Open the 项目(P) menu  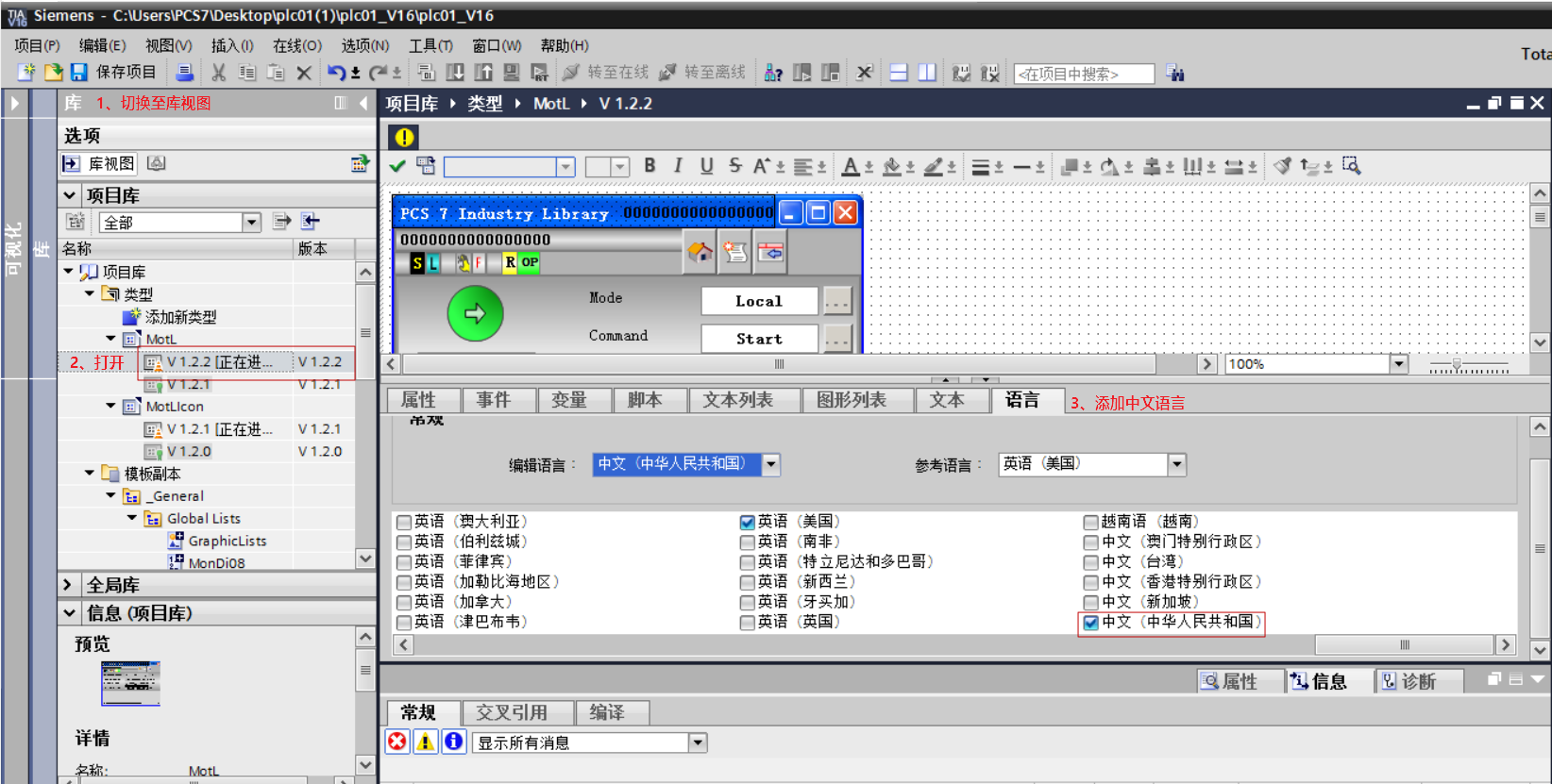tap(37, 45)
